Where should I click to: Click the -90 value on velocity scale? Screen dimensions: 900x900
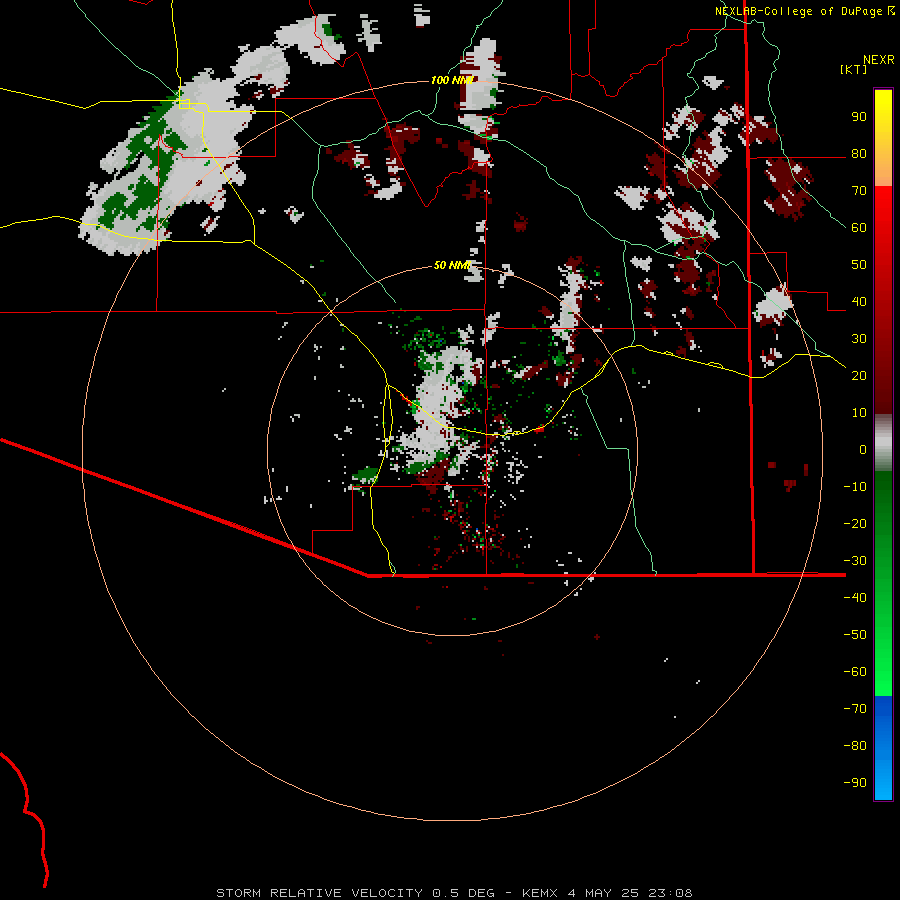(855, 783)
